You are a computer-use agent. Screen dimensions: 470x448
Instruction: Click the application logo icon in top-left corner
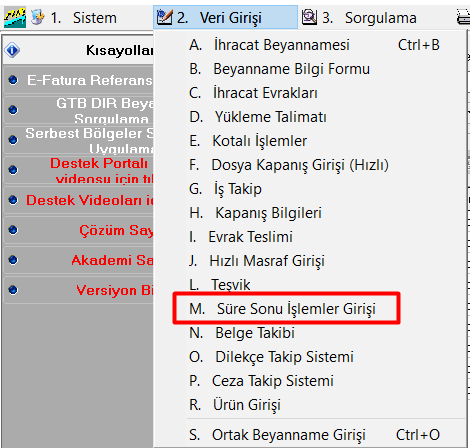[x=15, y=18]
